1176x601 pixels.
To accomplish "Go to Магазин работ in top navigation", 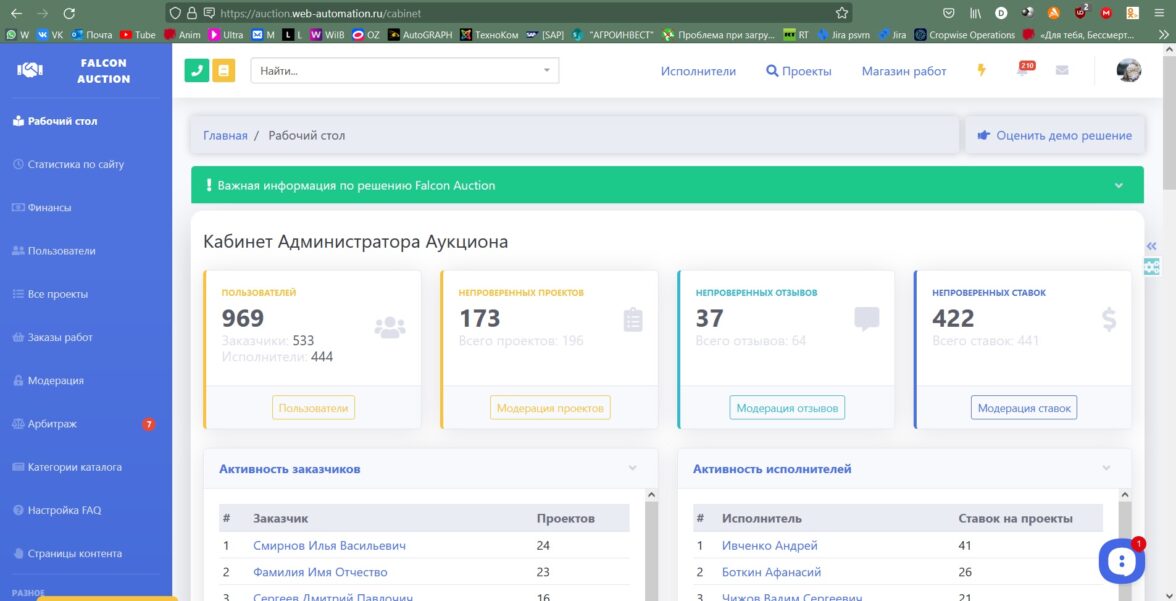I will pyautogui.click(x=903, y=71).
